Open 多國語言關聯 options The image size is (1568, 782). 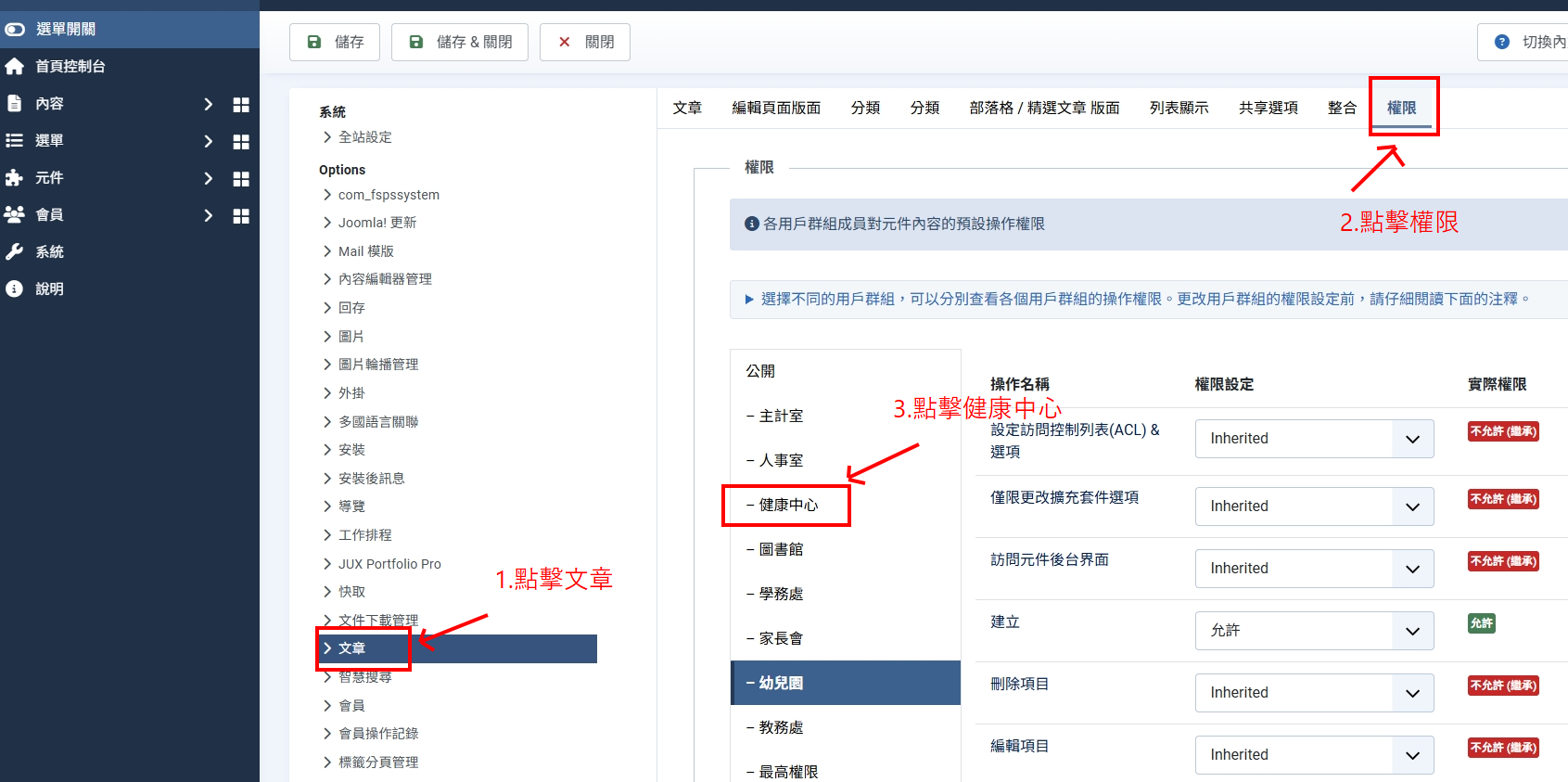378,422
